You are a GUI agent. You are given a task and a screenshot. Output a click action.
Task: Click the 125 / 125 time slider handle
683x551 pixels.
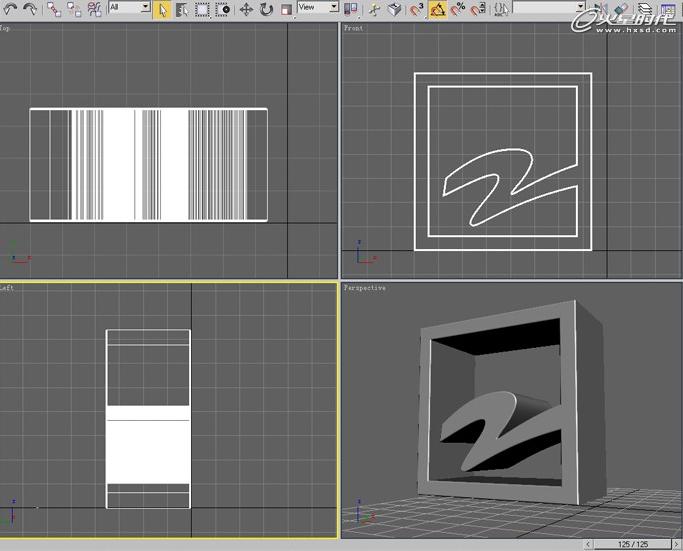pos(632,544)
